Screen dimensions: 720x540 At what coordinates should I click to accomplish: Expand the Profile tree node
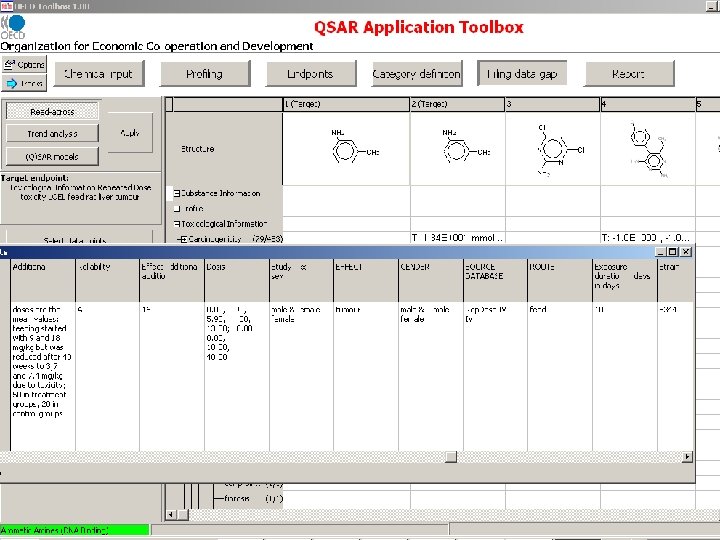(177, 209)
